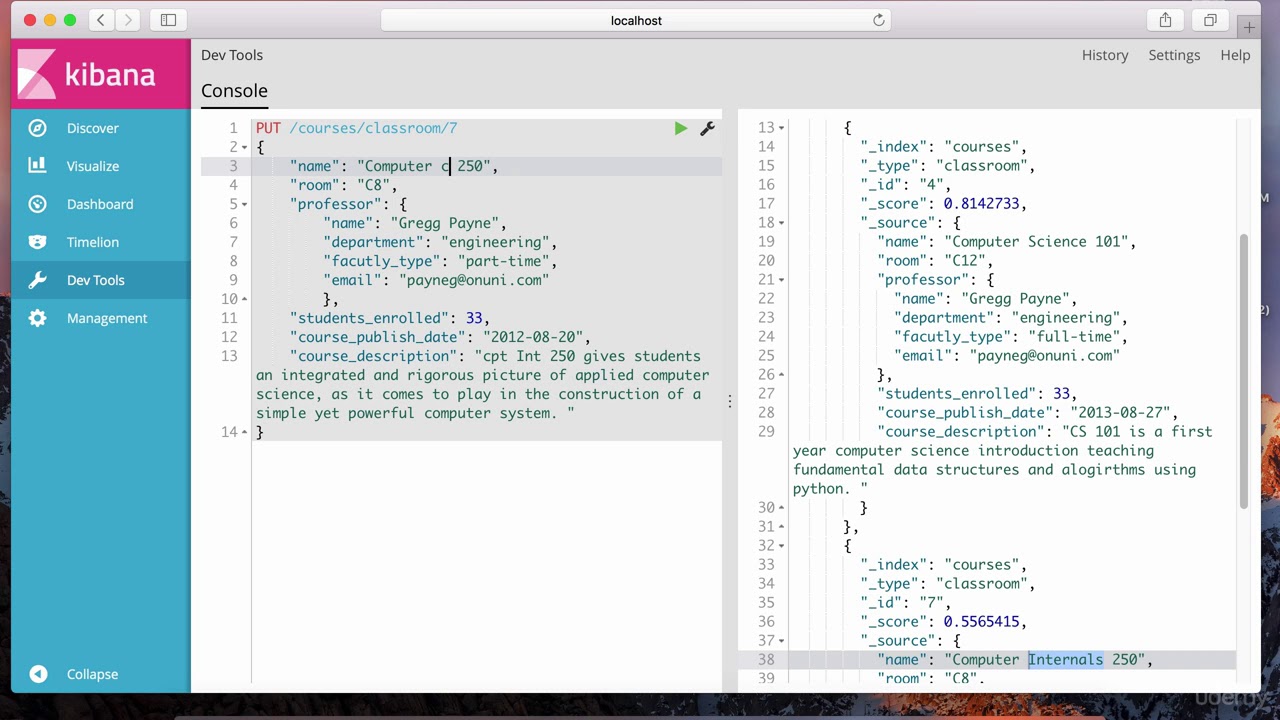Image resolution: width=1280 pixels, height=720 pixels.
Task: Open the Help link
Action: click(1235, 55)
